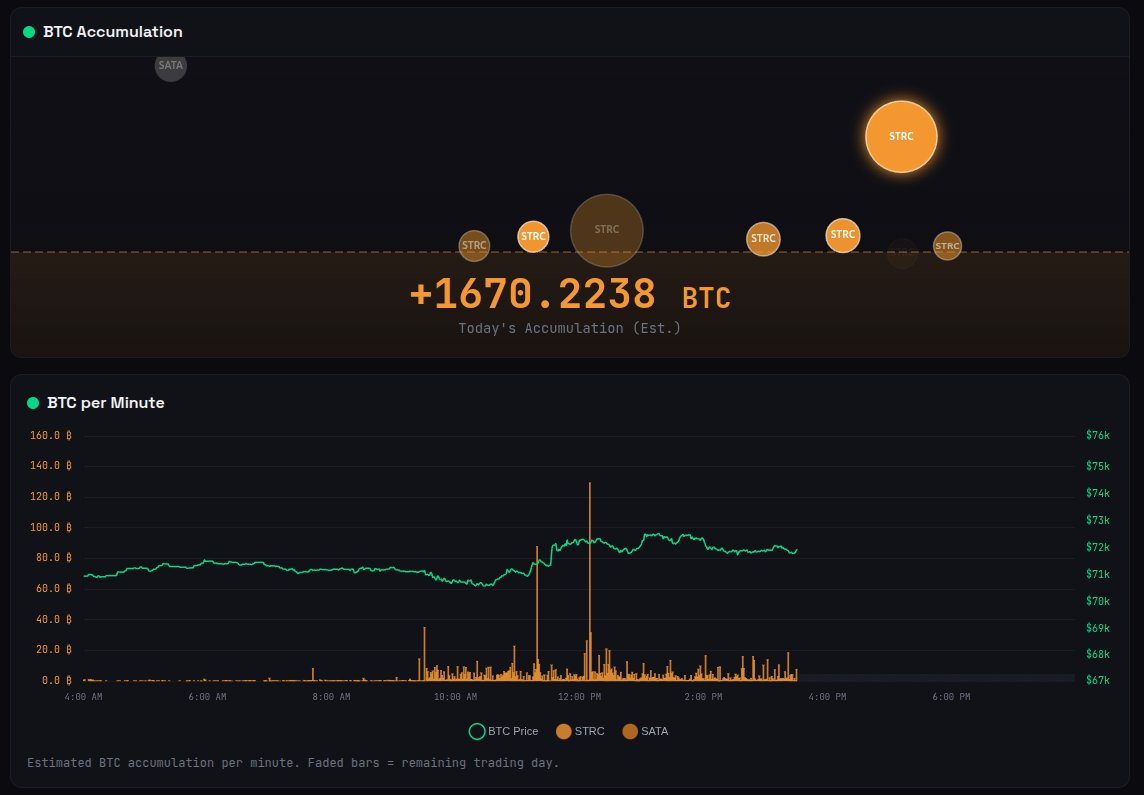Click the green status dot beside BTC per Minute
1144x795 pixels.
click(x=33, y=403)
